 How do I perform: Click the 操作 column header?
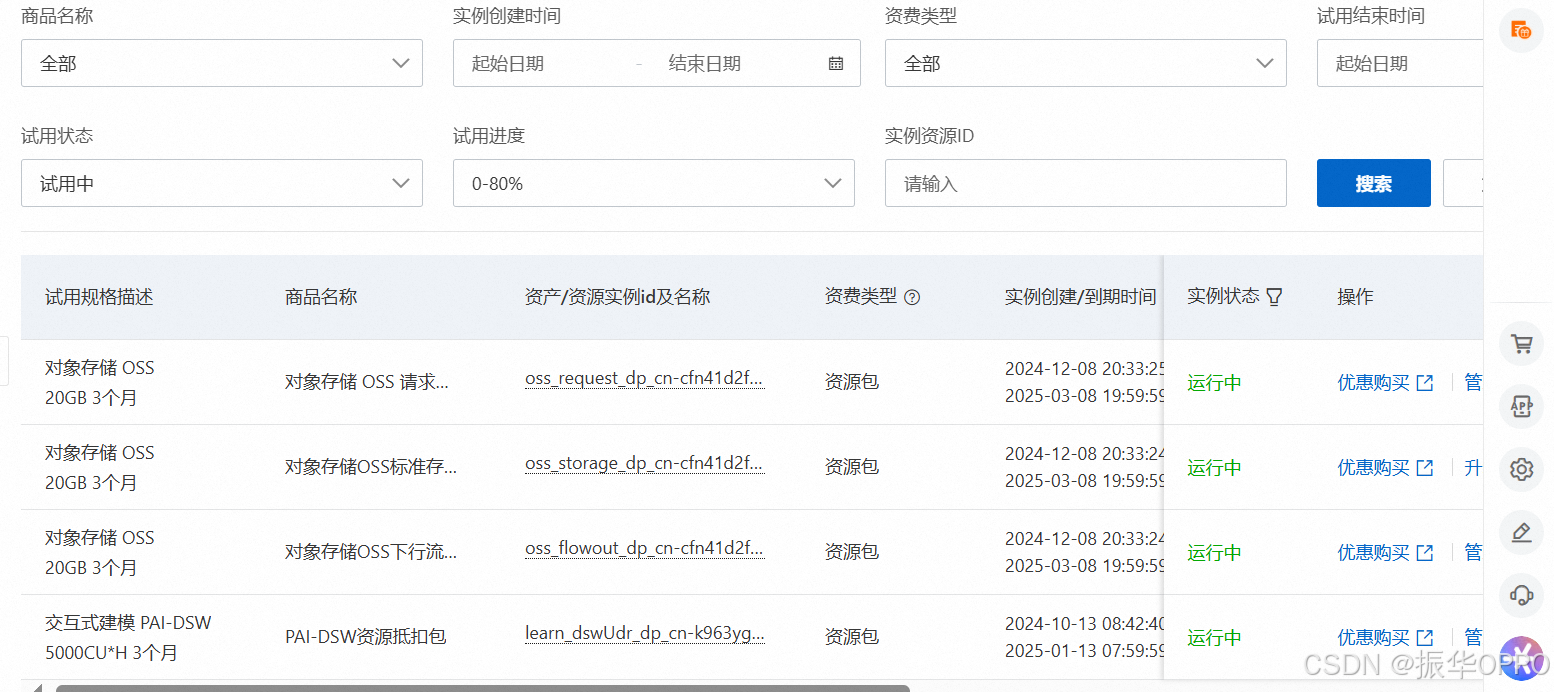(1356, 297)
